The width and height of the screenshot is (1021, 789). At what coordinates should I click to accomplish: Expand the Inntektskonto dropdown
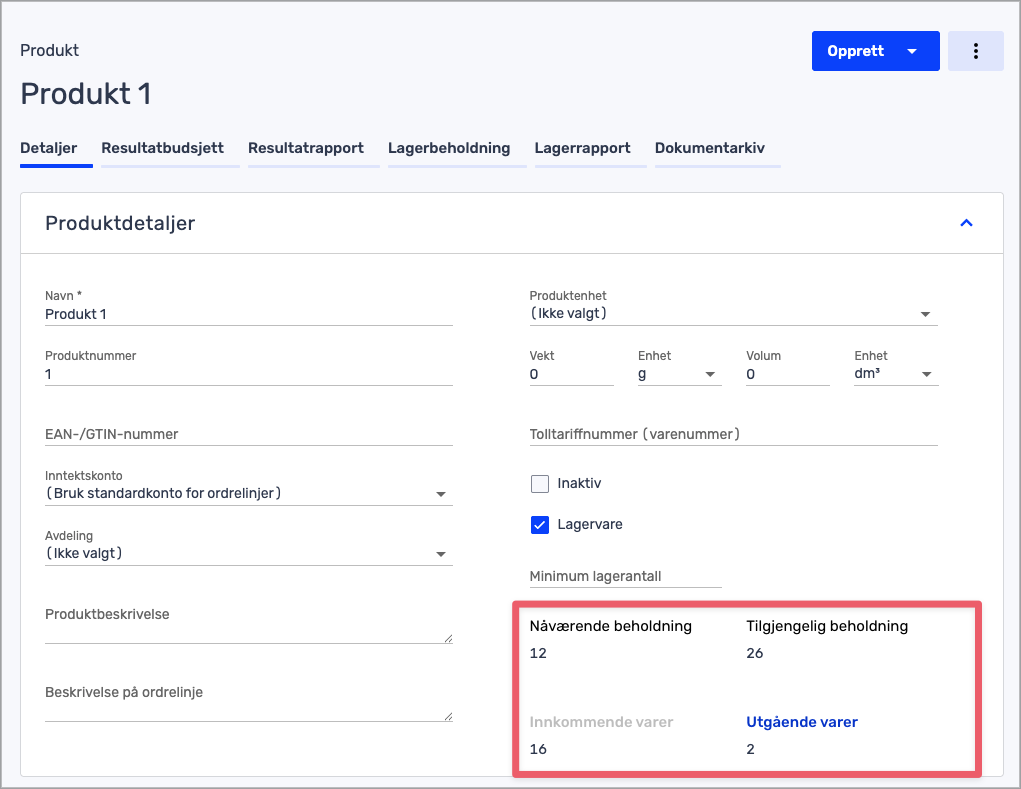[x=248, y=493]
